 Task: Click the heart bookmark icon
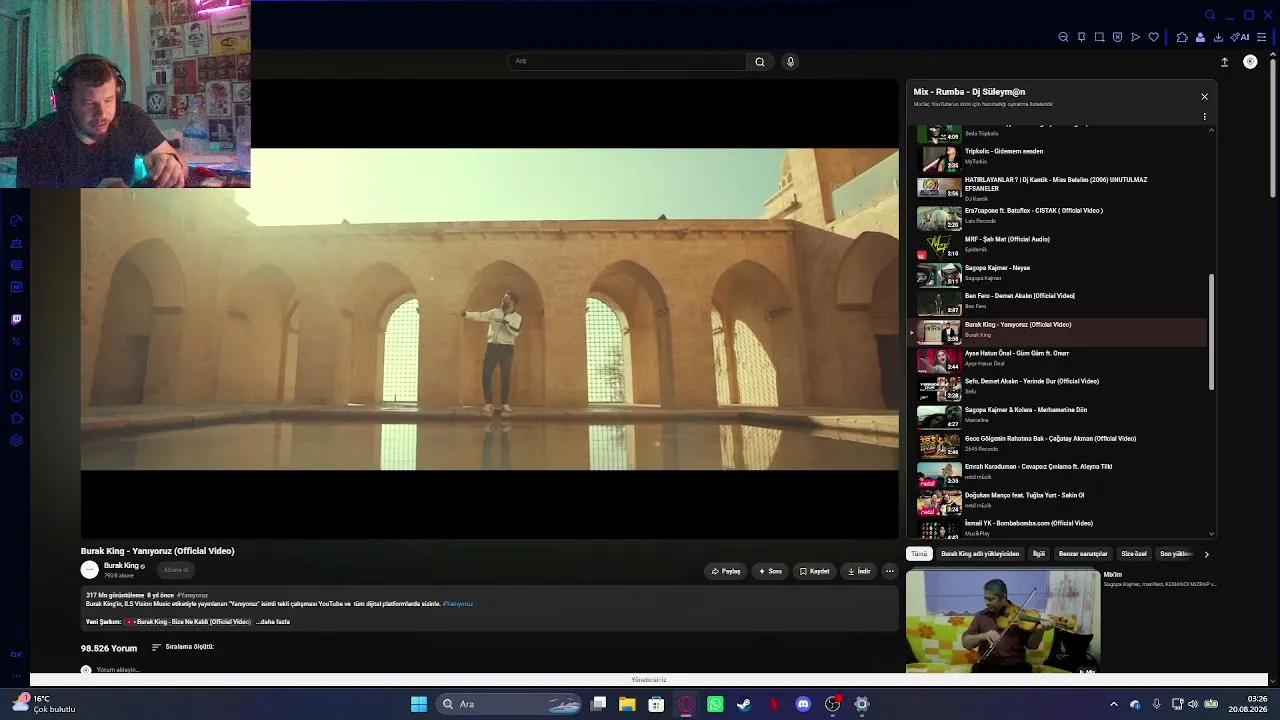[1153, 37]
